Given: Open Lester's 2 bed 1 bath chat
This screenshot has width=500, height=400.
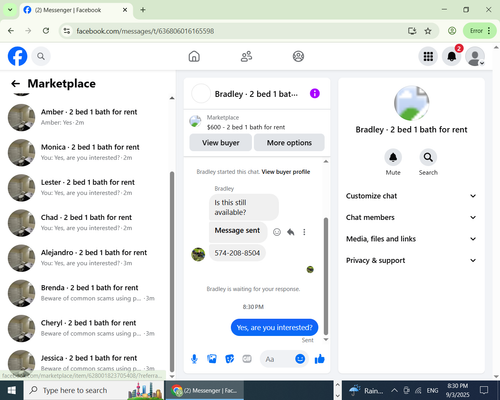Looking at the screenshot, I should (87, 188).
